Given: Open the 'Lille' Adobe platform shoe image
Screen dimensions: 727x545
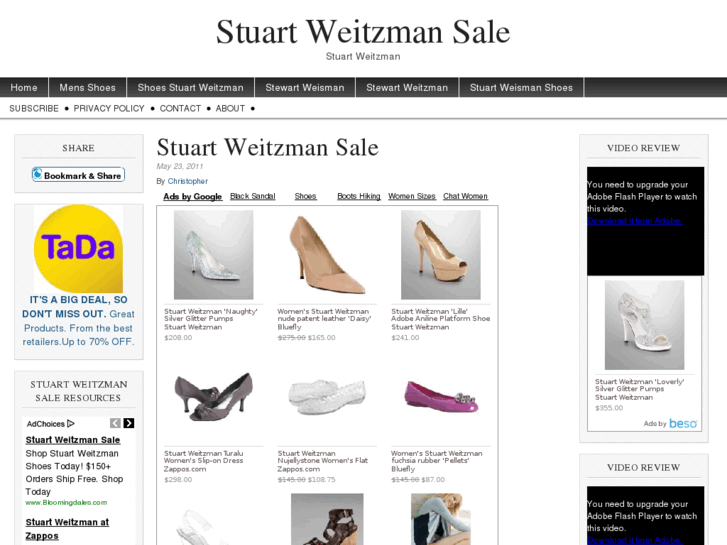Looking at the screenshot, I should click(x=440, y=255).
